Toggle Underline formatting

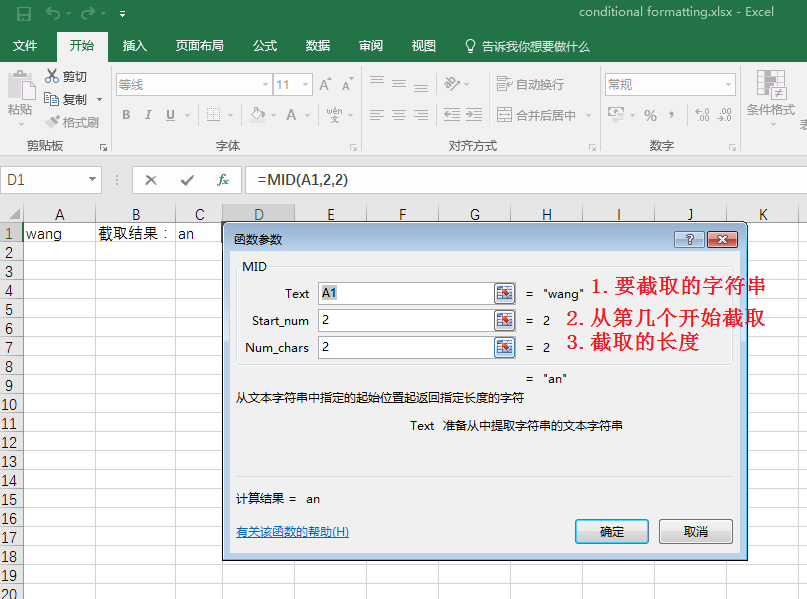pyautogui.click(x=170, y=115)
